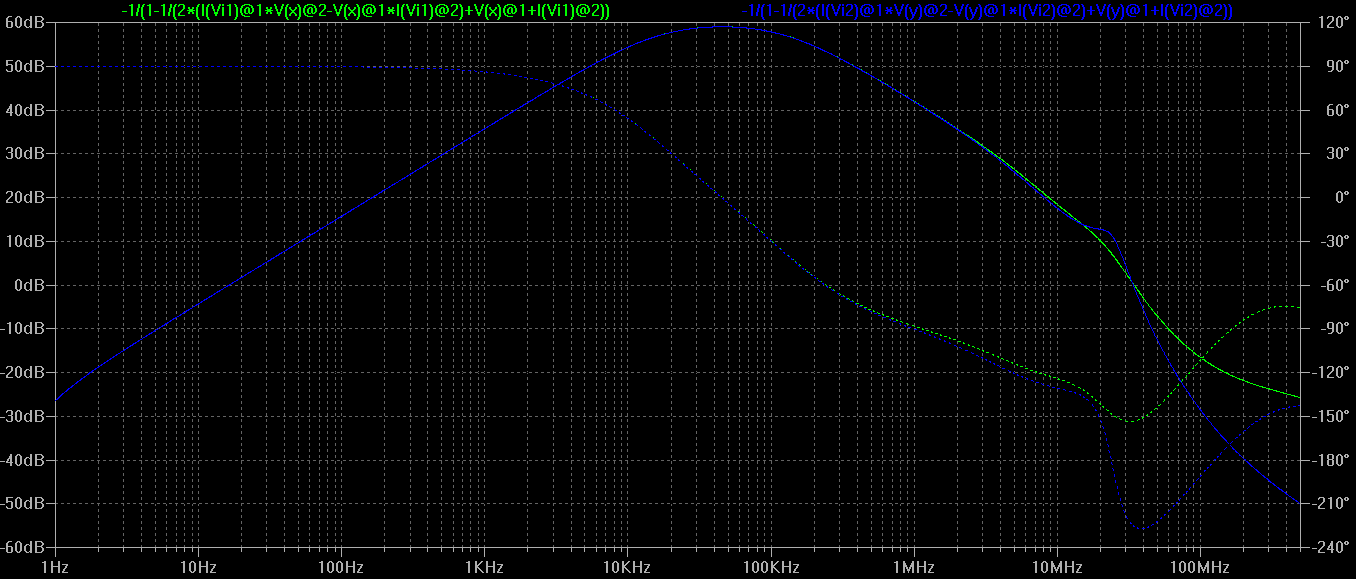
Task: Click the positive 30dB magnitude axis label
Action: tap(24, 153)
